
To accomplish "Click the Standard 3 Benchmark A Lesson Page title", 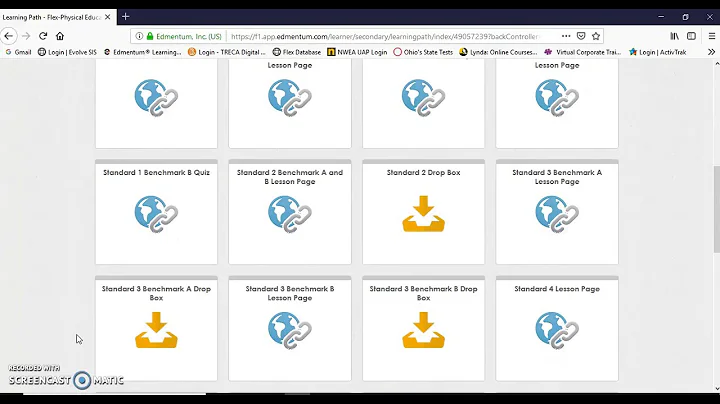I will [557, 177].
